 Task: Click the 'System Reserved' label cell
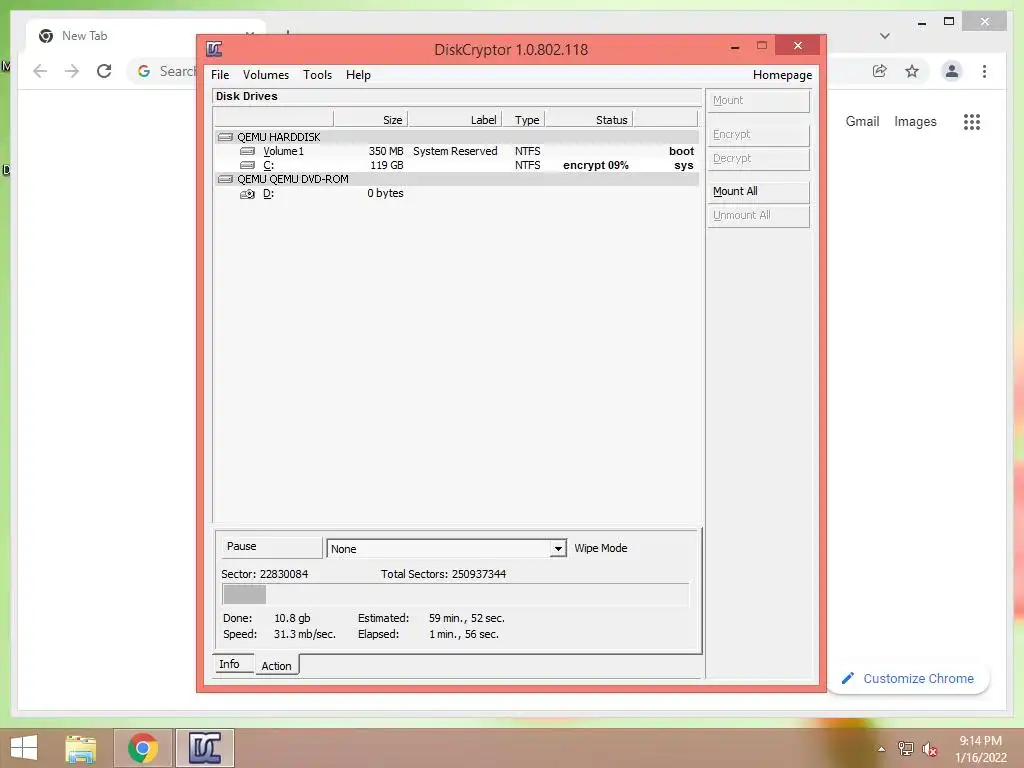(x=455, y=151)
